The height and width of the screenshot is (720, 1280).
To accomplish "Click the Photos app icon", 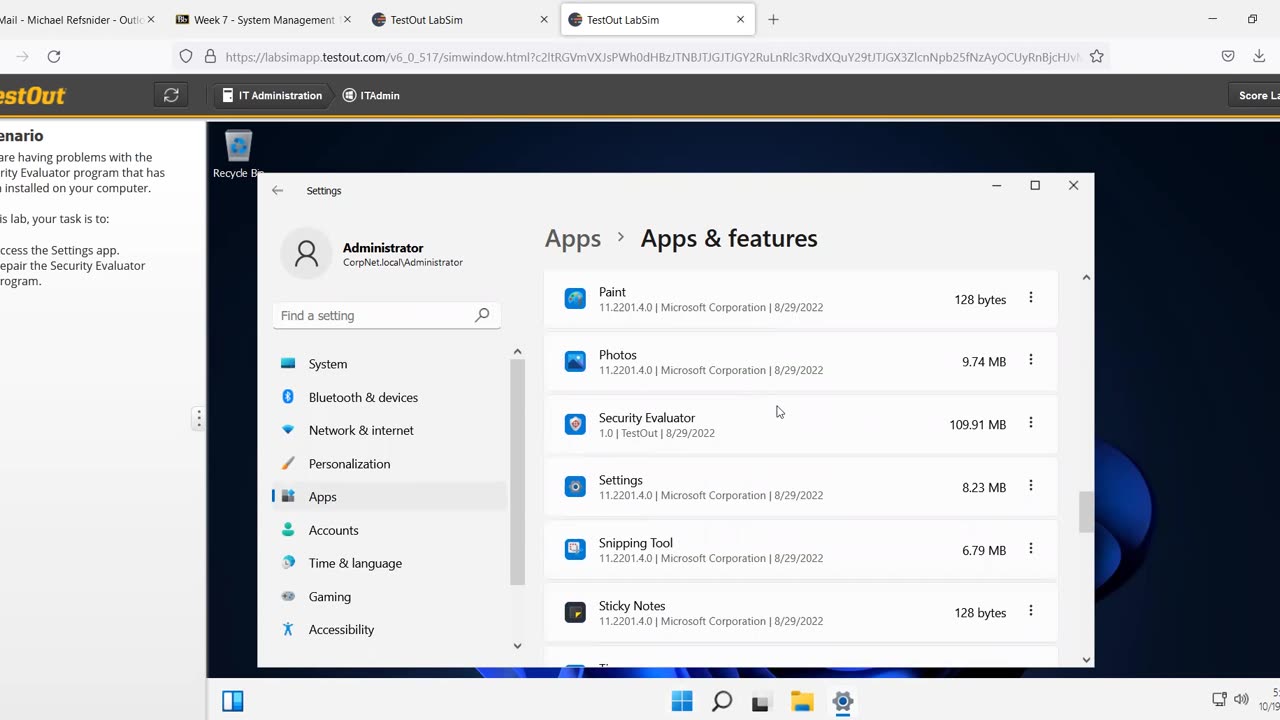I will (575, 361).
